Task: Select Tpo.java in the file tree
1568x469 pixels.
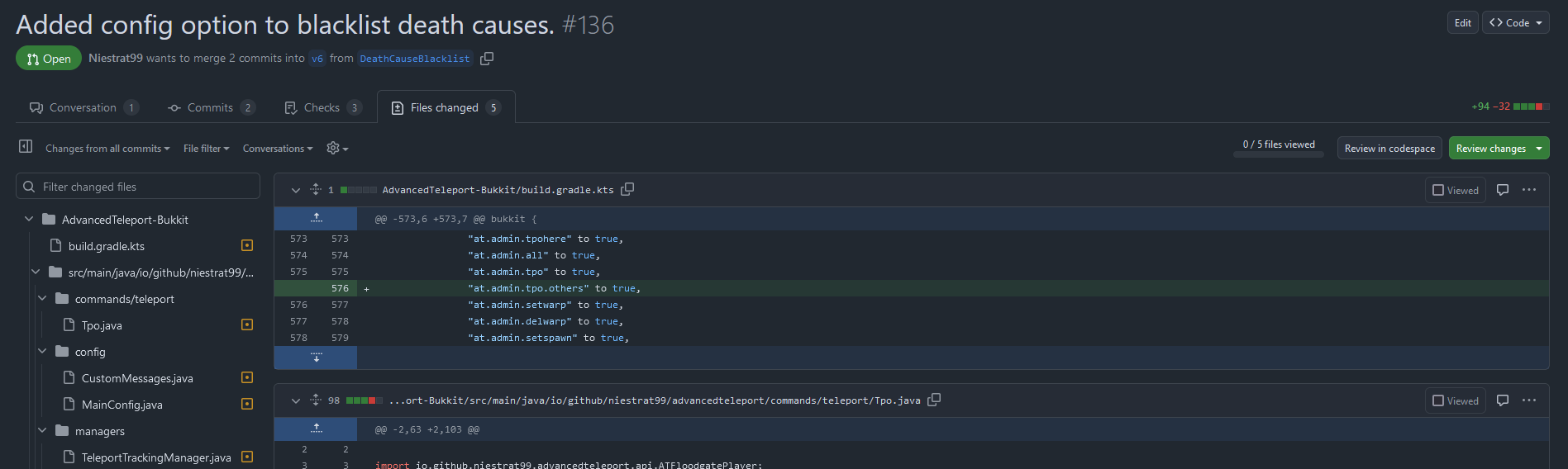Action: pyautogui.click(x=102, y=325)
